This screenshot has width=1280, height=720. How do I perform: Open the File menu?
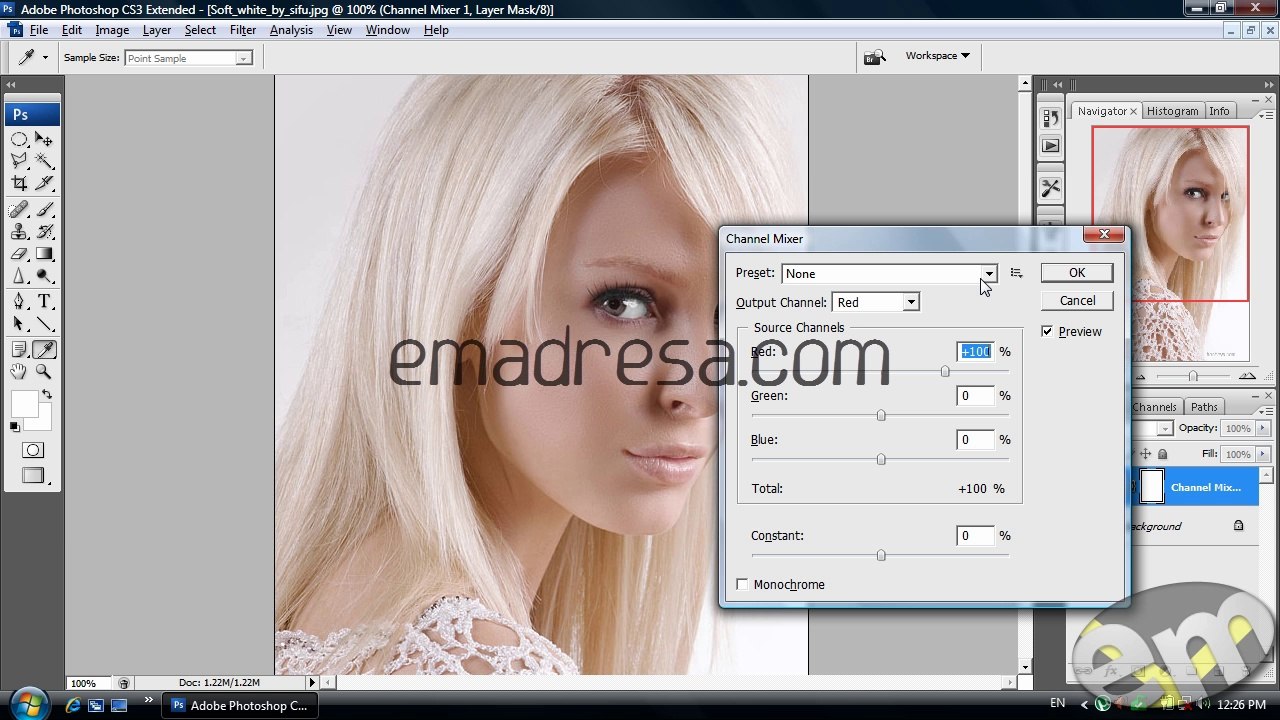[x=39, y=30]
